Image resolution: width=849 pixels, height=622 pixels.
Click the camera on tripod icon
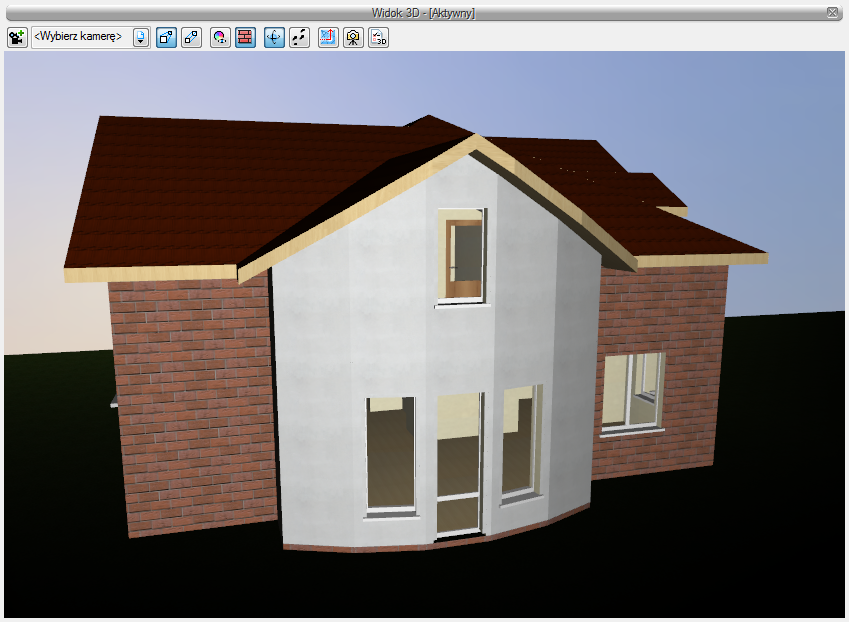354,37
